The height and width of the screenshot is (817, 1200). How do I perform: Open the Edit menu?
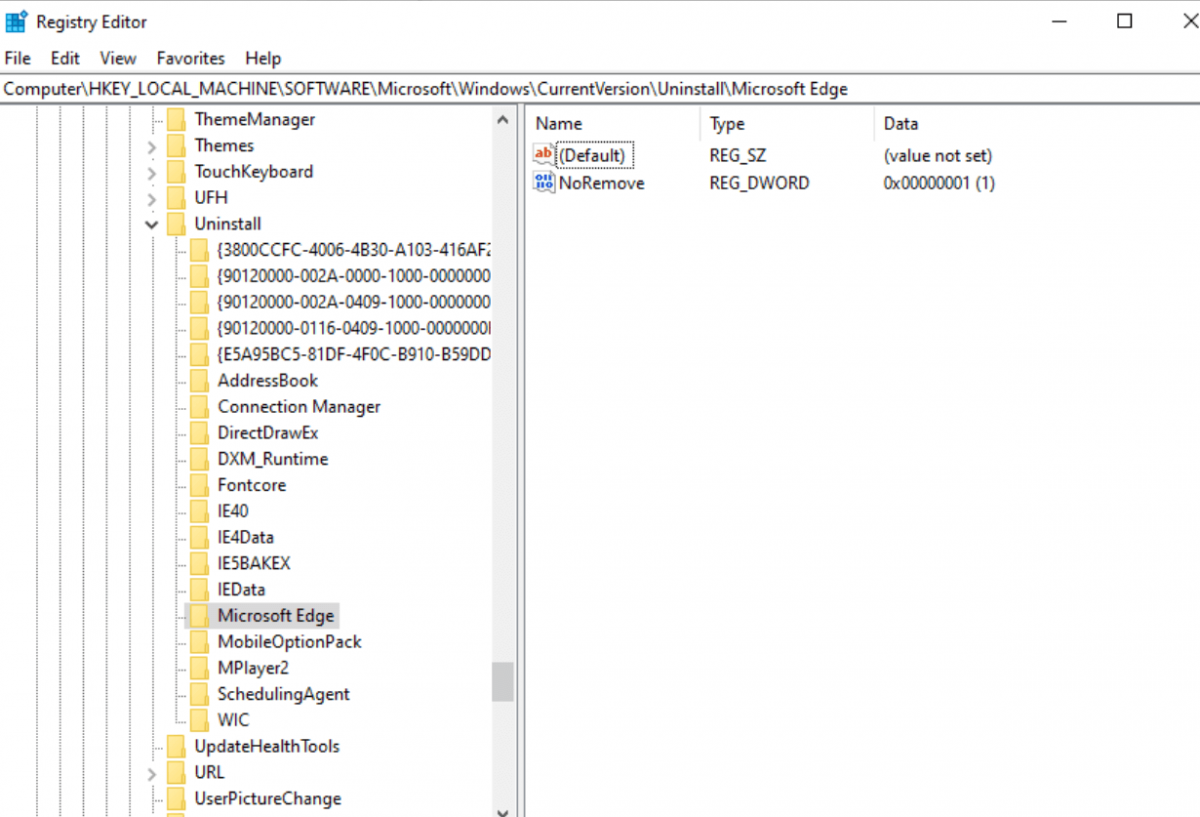coord(64,58)
